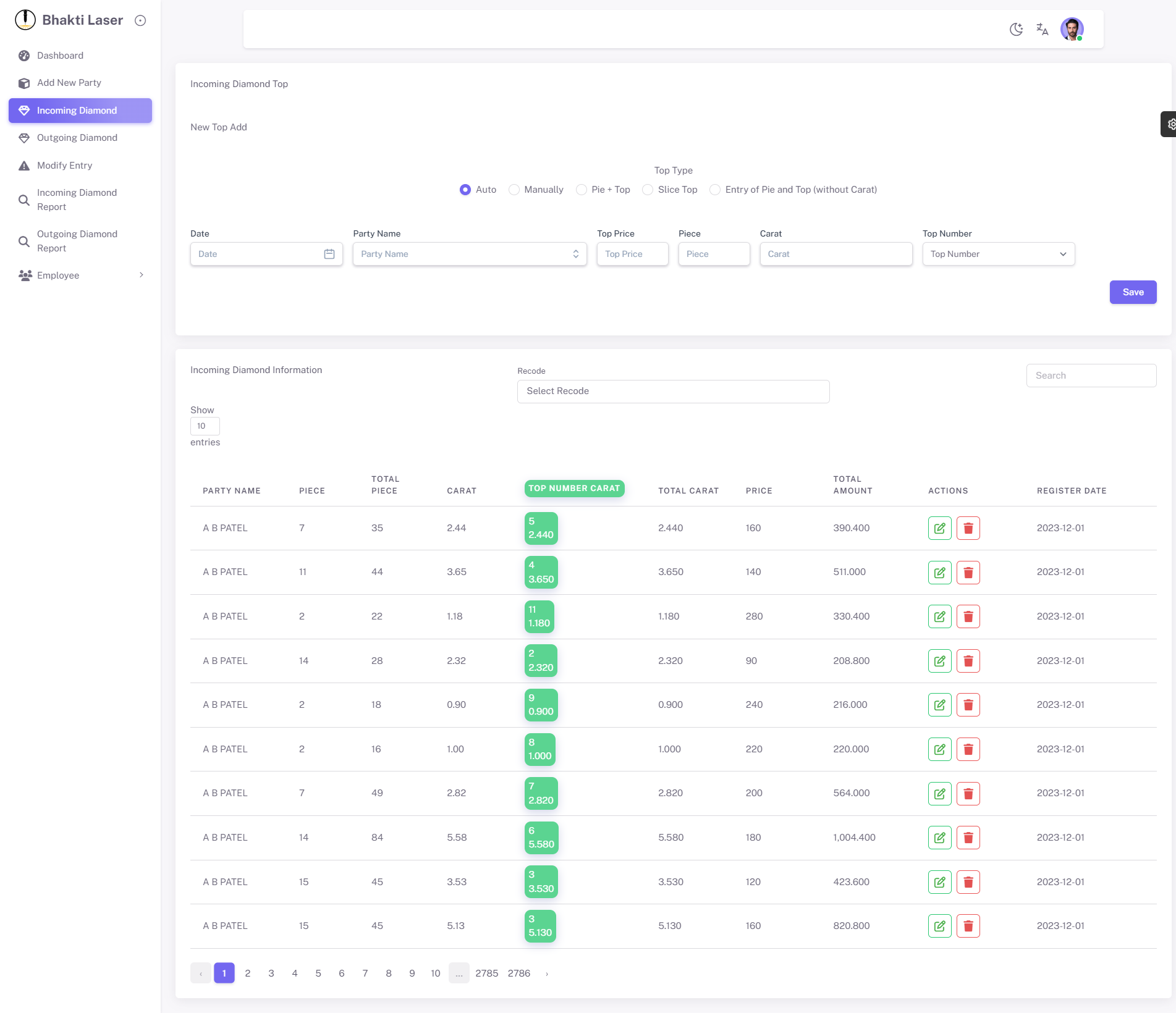Go to pagination page 5

coord(318,973)
